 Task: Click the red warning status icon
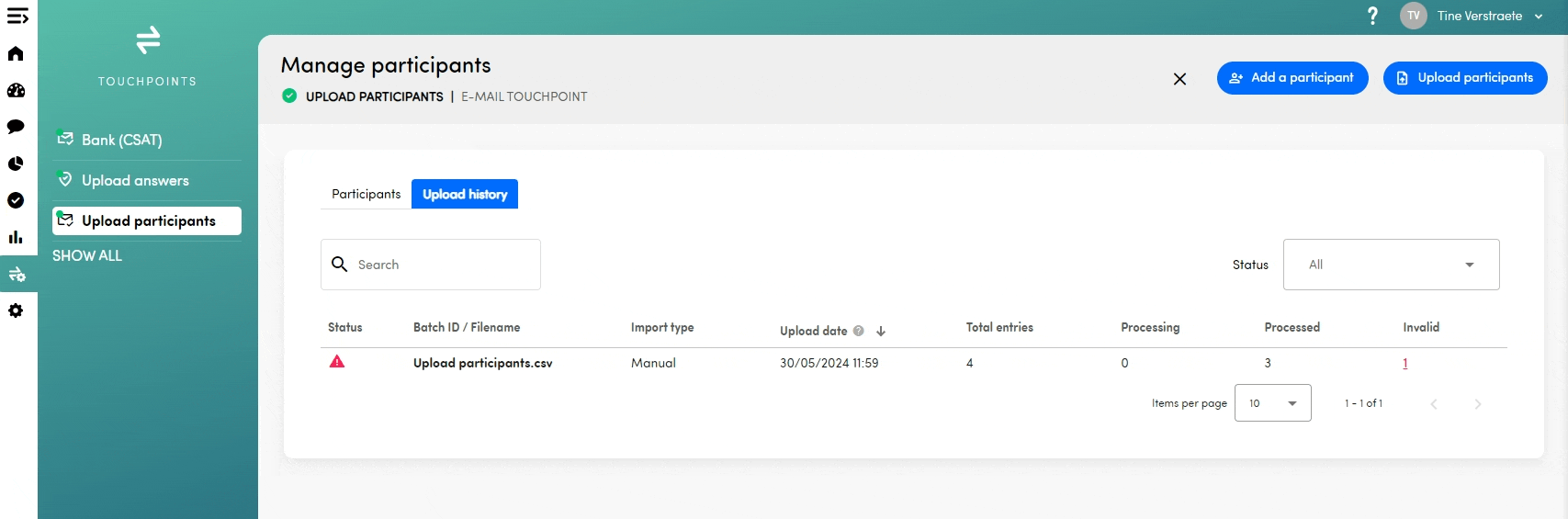point(337,362)
